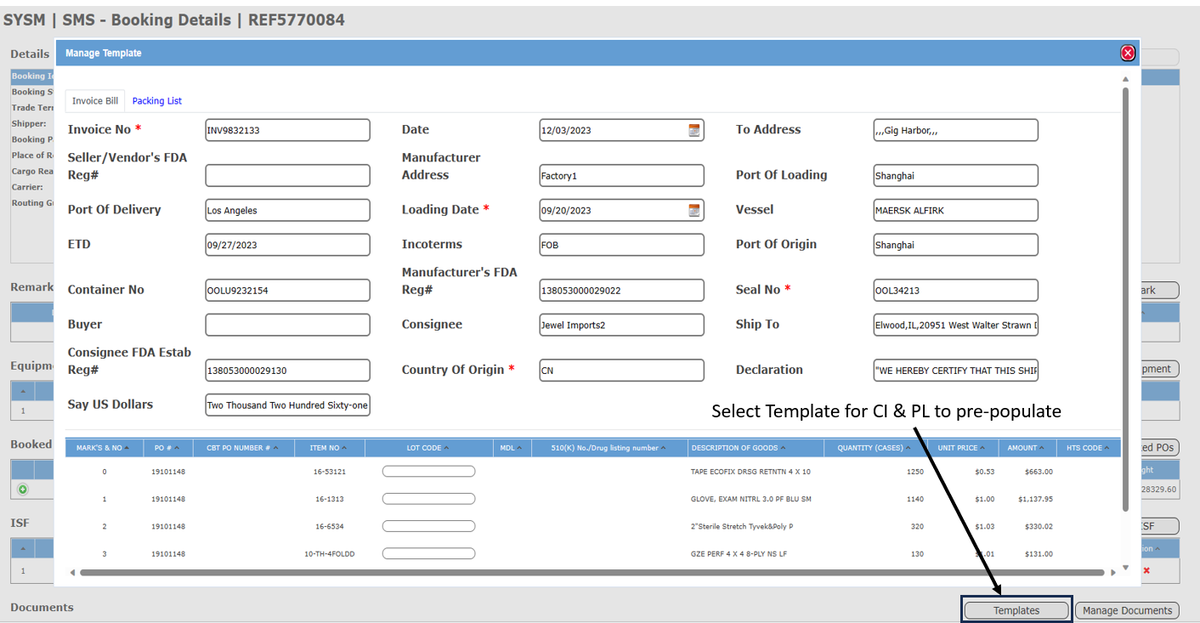This screenshot has height=623, width=1200.
Task: Click the Container No field
Action: click(x=288, y=290)
